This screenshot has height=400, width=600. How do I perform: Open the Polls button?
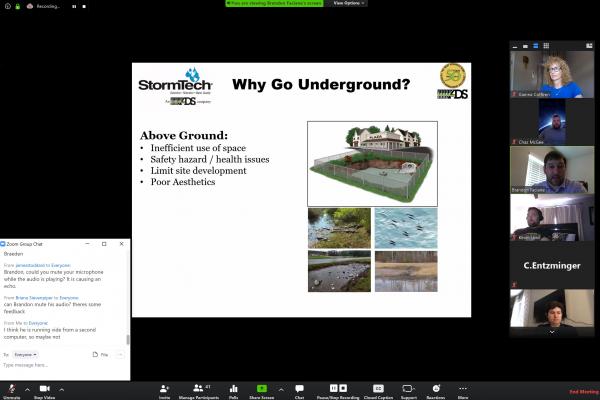[233, 391]
